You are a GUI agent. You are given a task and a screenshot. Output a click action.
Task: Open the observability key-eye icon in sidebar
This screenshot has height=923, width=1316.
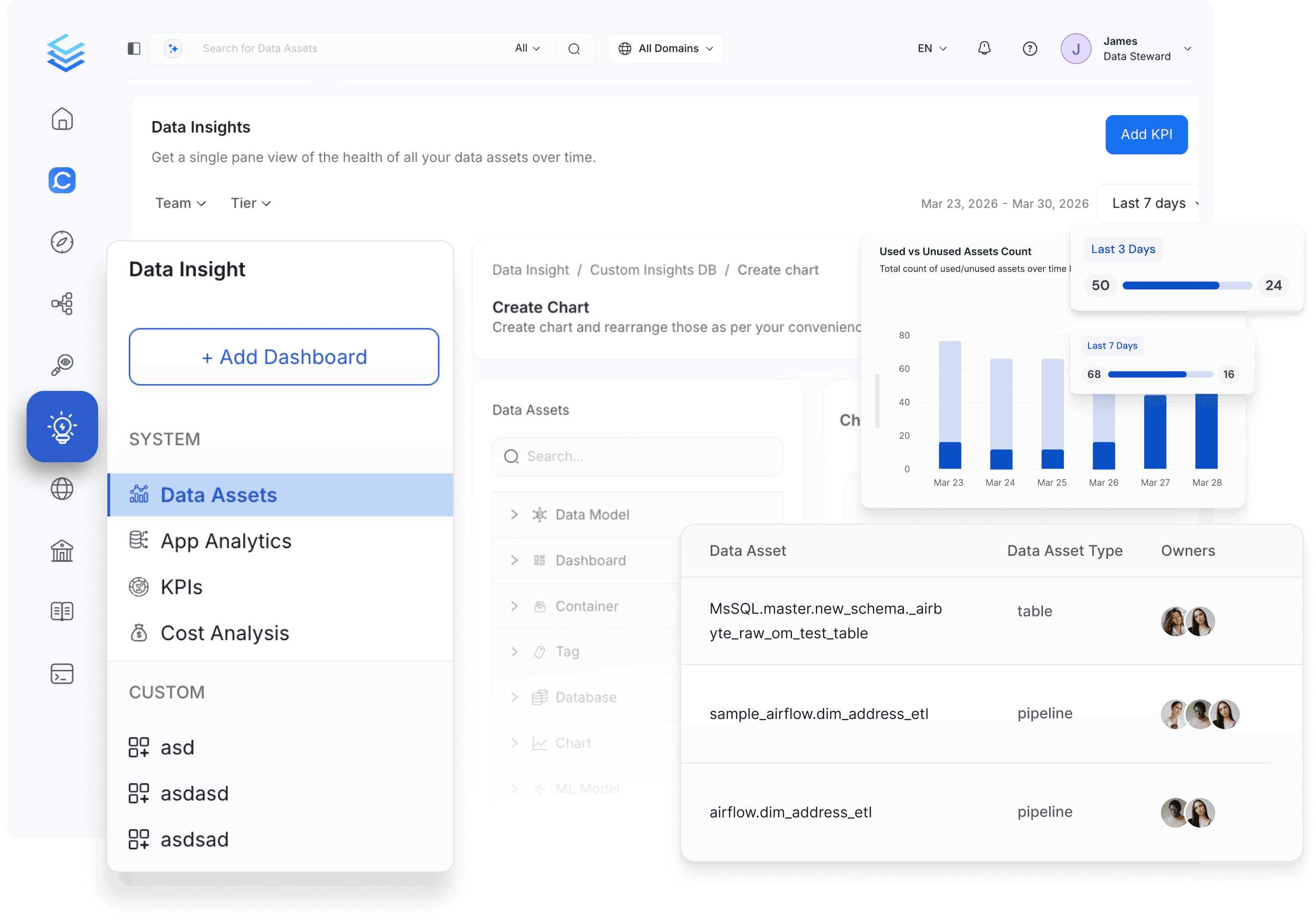[62, 365]
